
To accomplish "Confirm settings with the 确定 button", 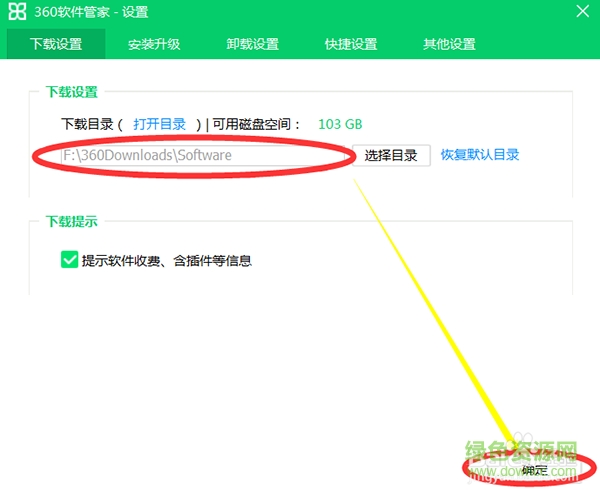I will coord(534,470).
